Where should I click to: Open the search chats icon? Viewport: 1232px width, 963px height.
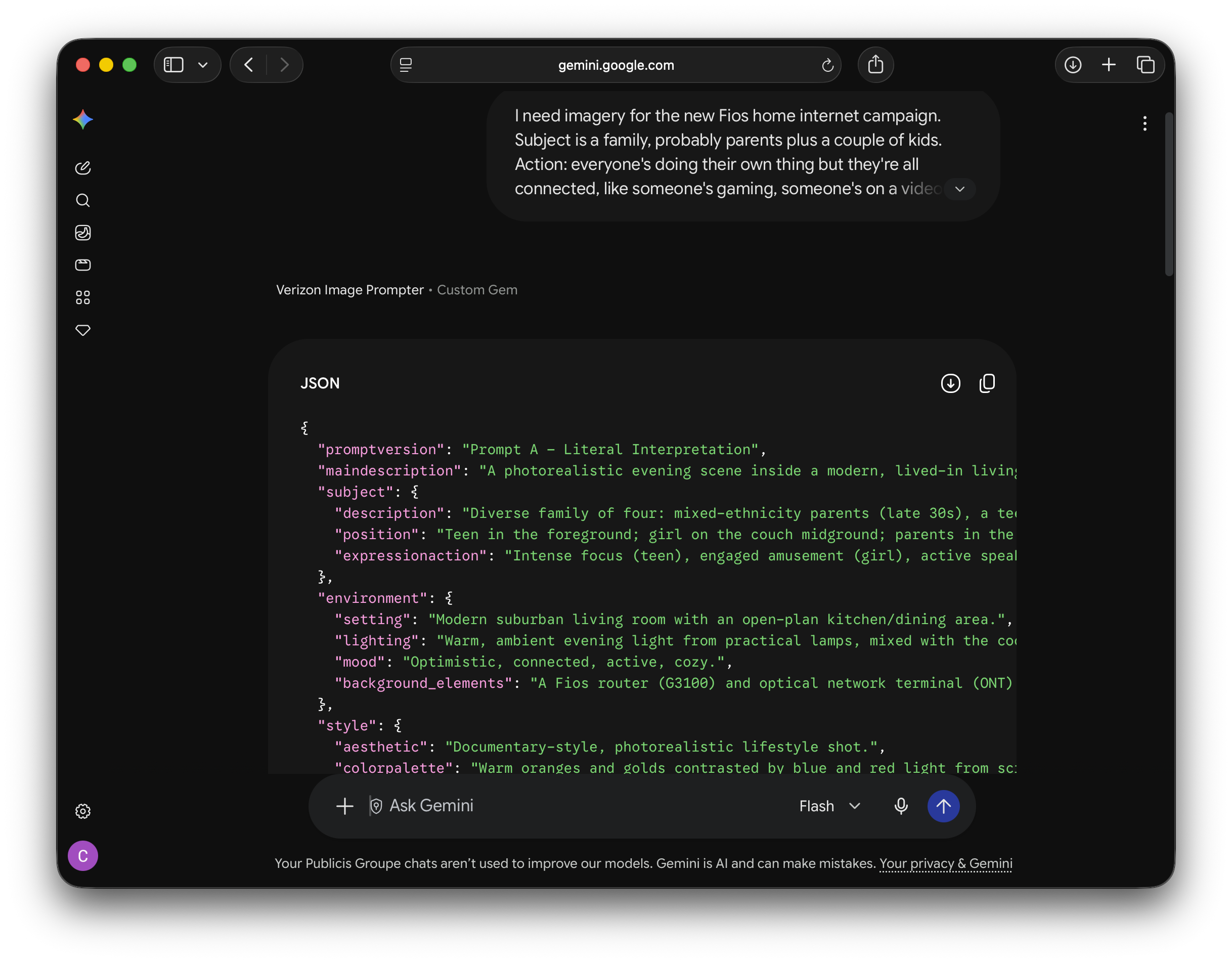[83, 200]
